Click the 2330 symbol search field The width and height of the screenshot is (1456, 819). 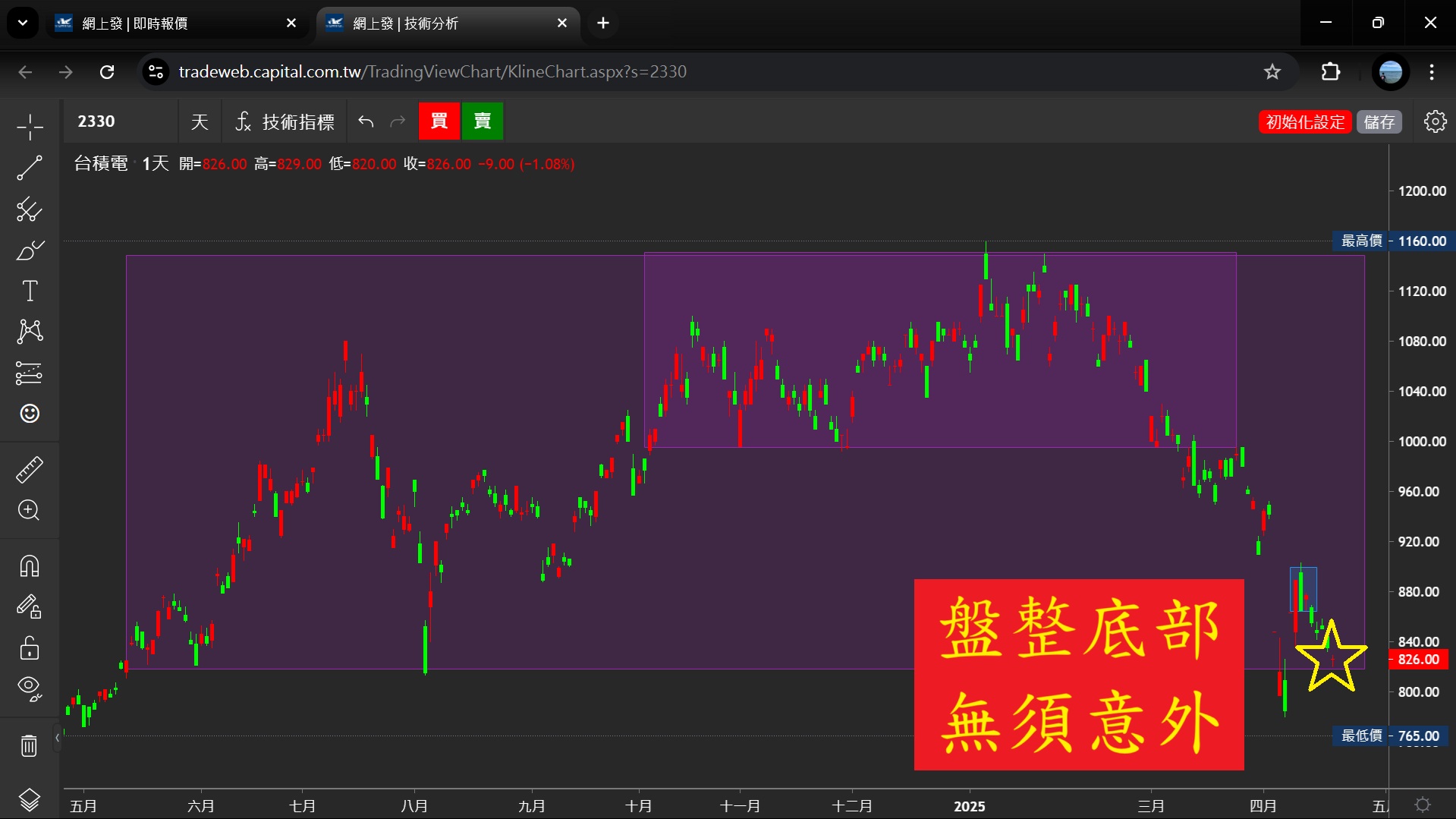120,121
